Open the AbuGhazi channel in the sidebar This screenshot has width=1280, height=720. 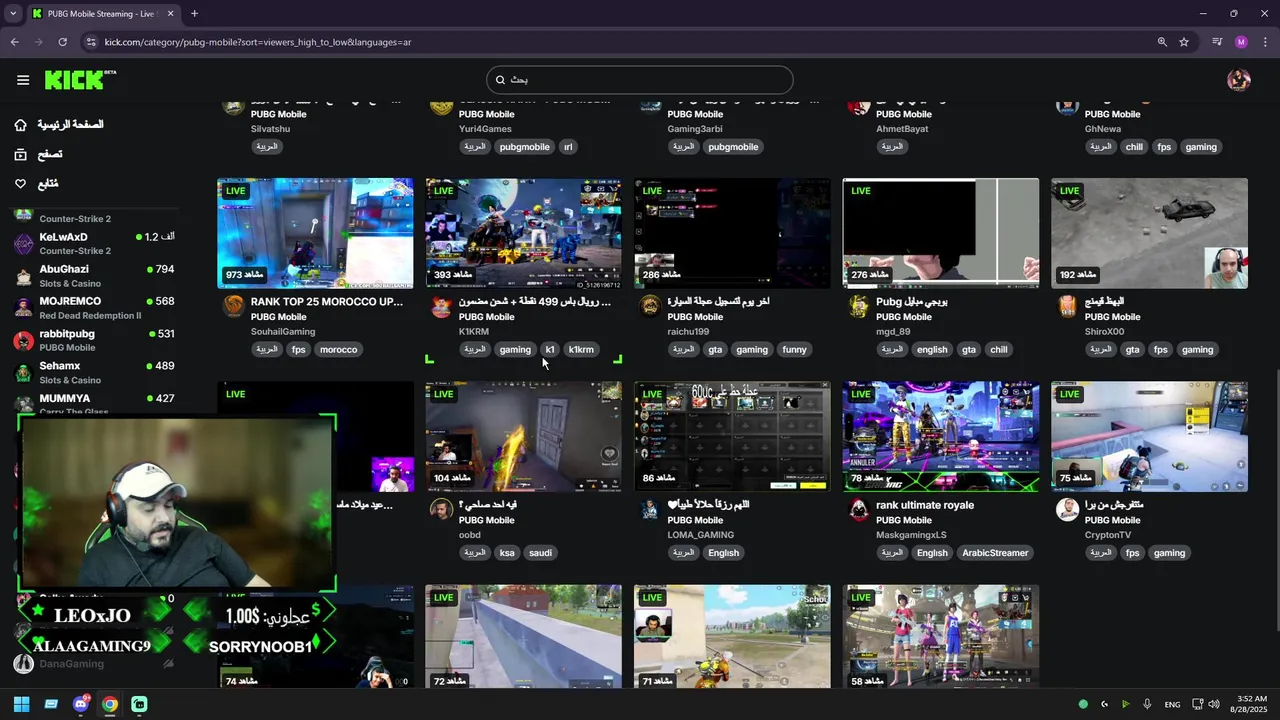[x=95, y=276]
